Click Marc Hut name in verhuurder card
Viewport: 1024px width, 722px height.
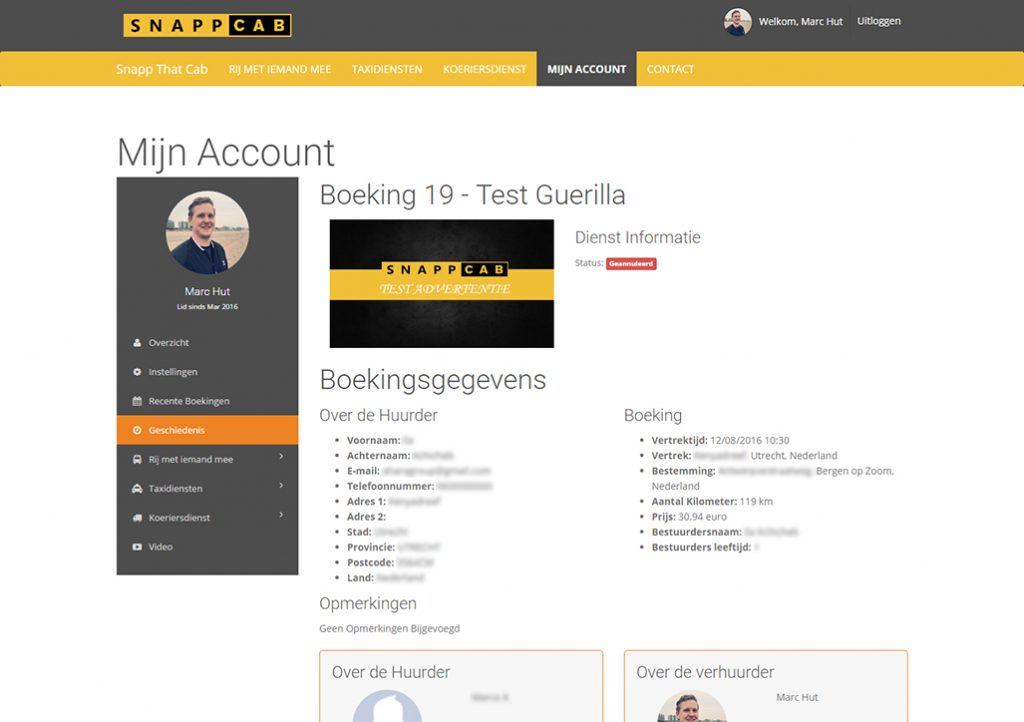tap(797, 697)
